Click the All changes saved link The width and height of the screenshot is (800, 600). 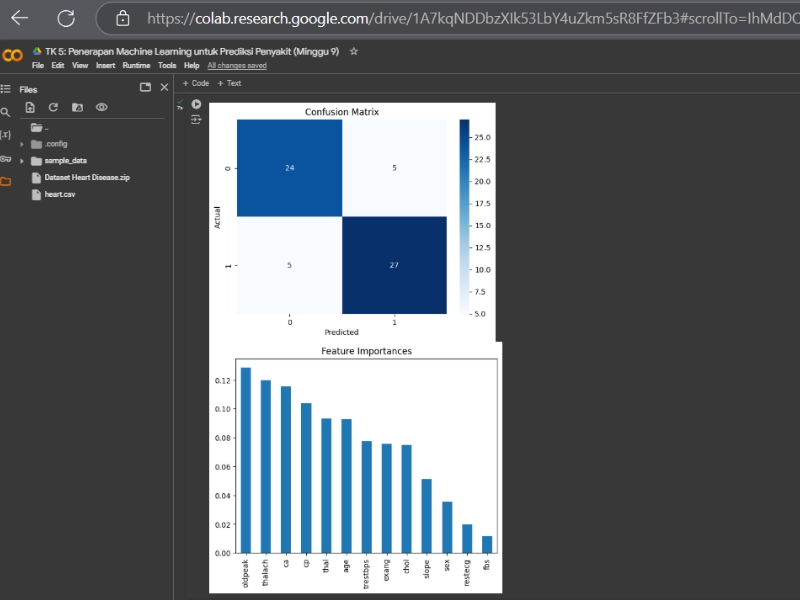237,65
